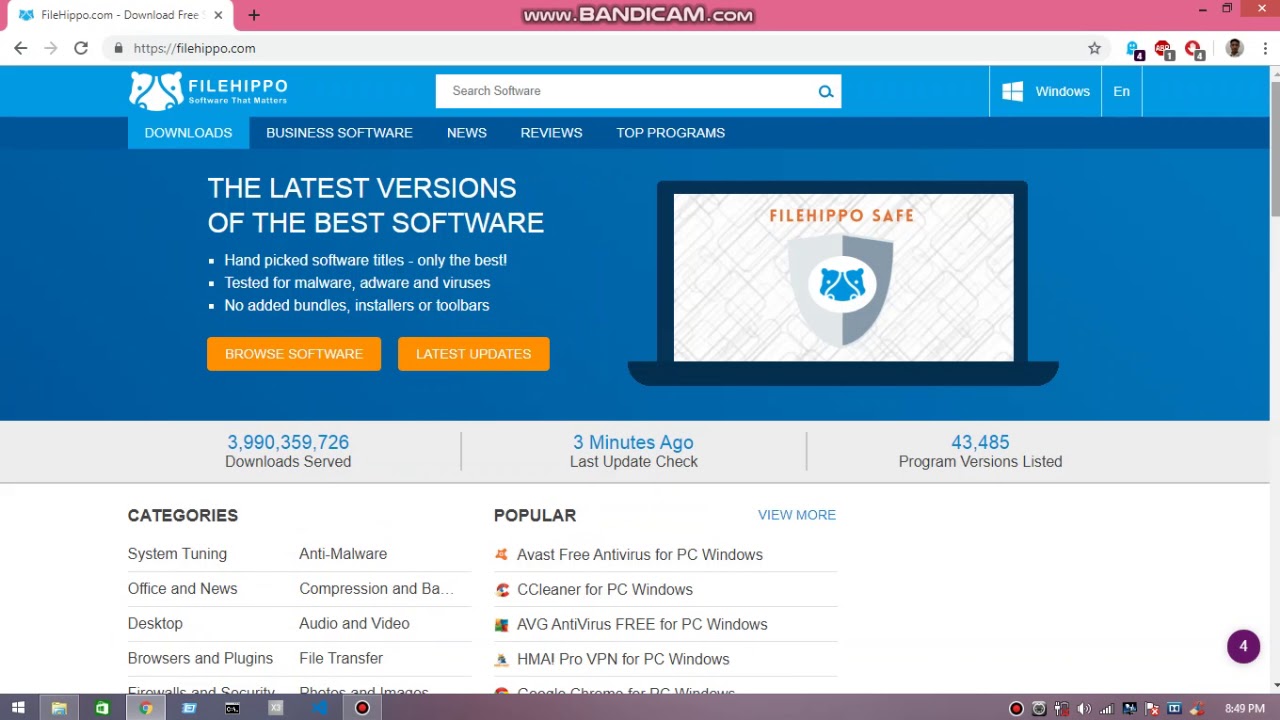Click the 3 Minutes Ago update text
Screen dimensions: 1280x720
[633, 442]
